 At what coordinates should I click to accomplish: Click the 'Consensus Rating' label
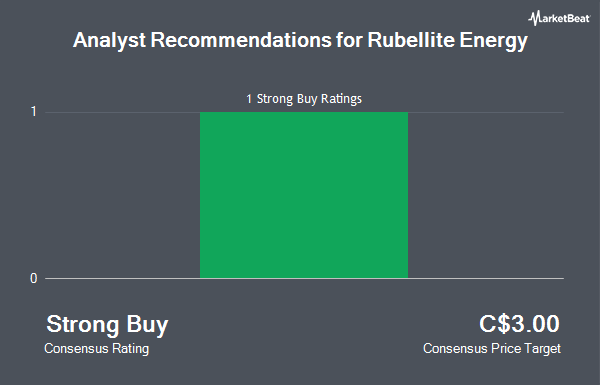coord(96,349)
